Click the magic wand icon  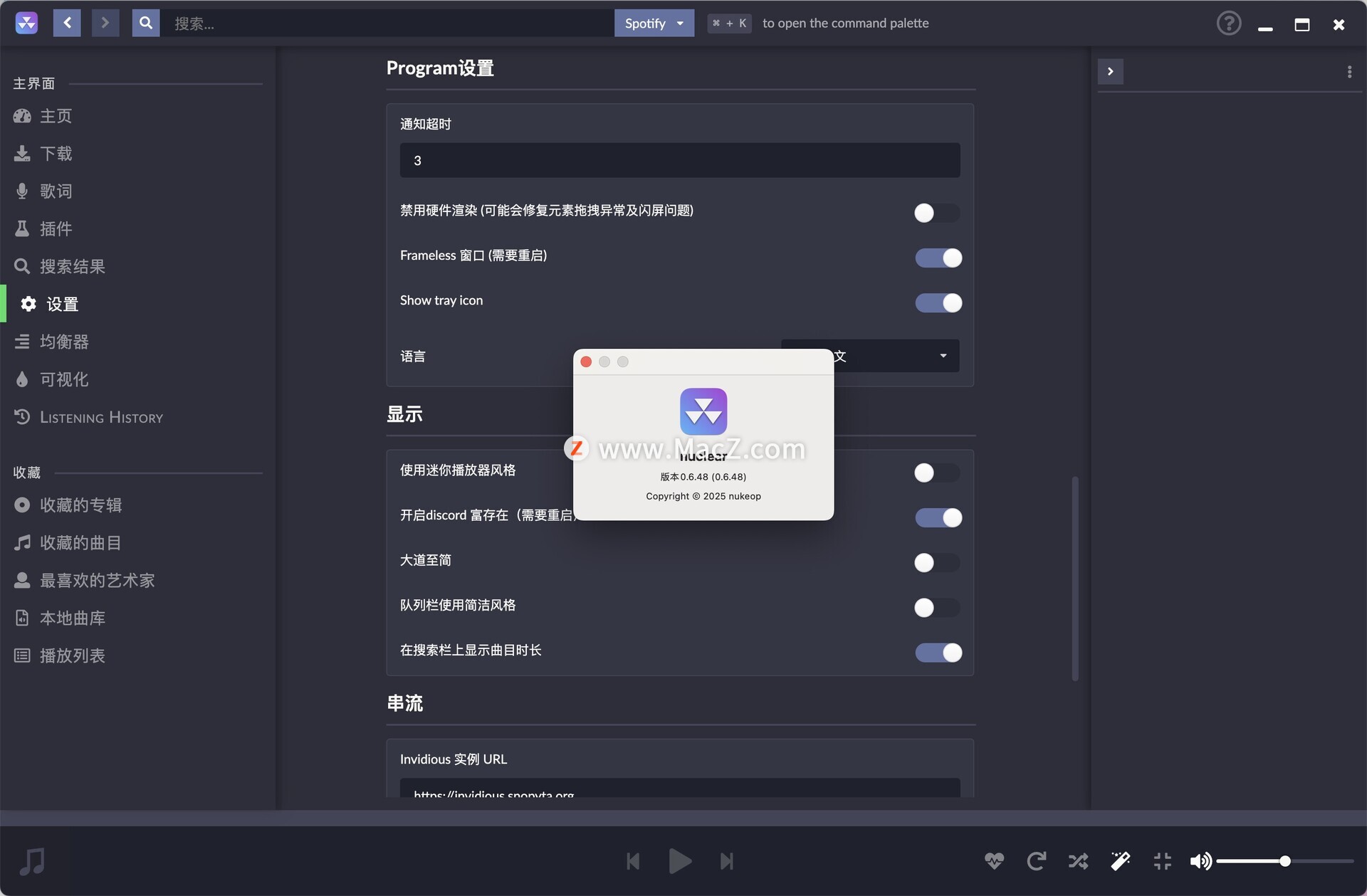click(1120, 862)
